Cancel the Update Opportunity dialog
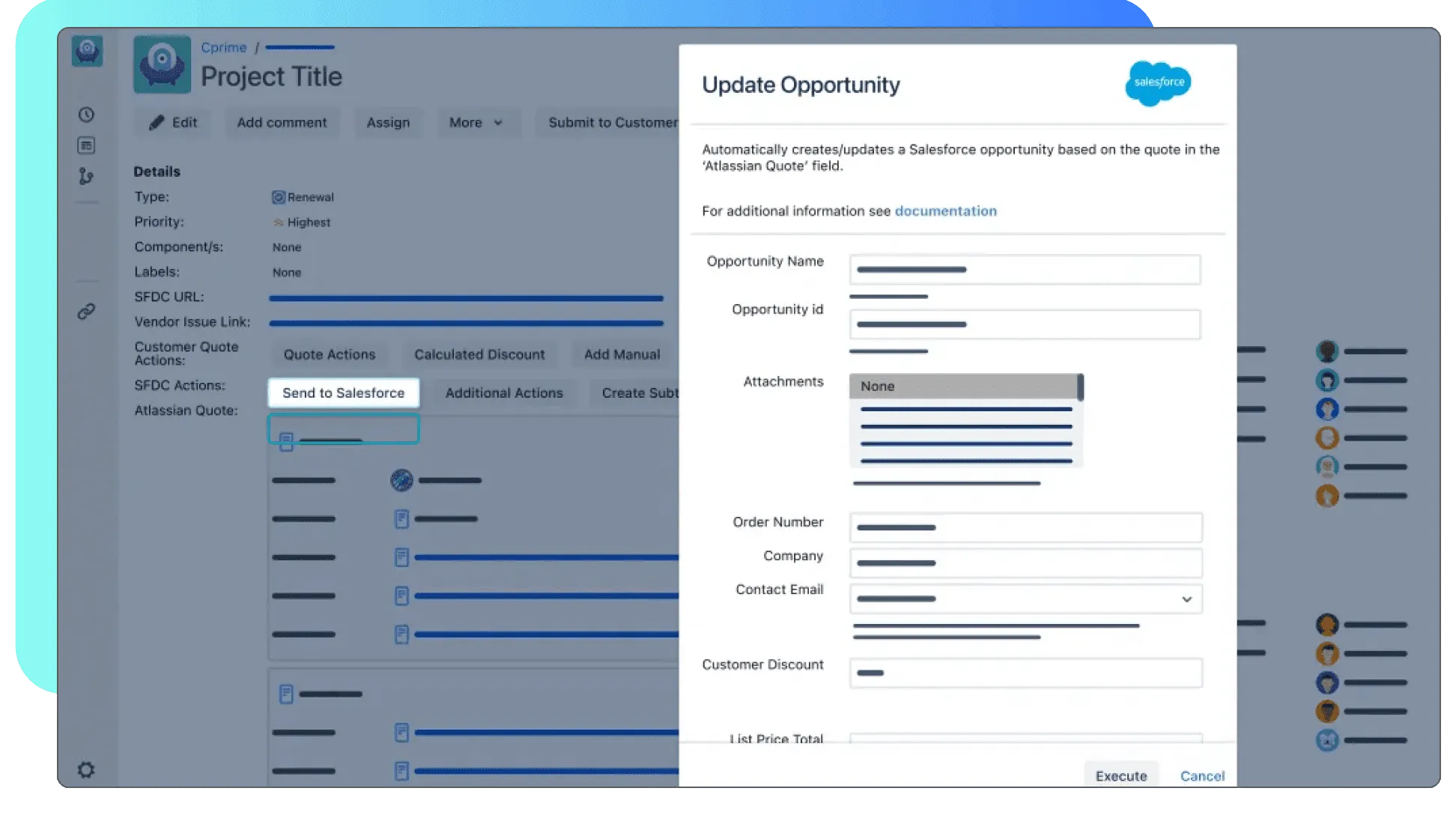Viewport: 1456px width, 821px height. 1202,776
